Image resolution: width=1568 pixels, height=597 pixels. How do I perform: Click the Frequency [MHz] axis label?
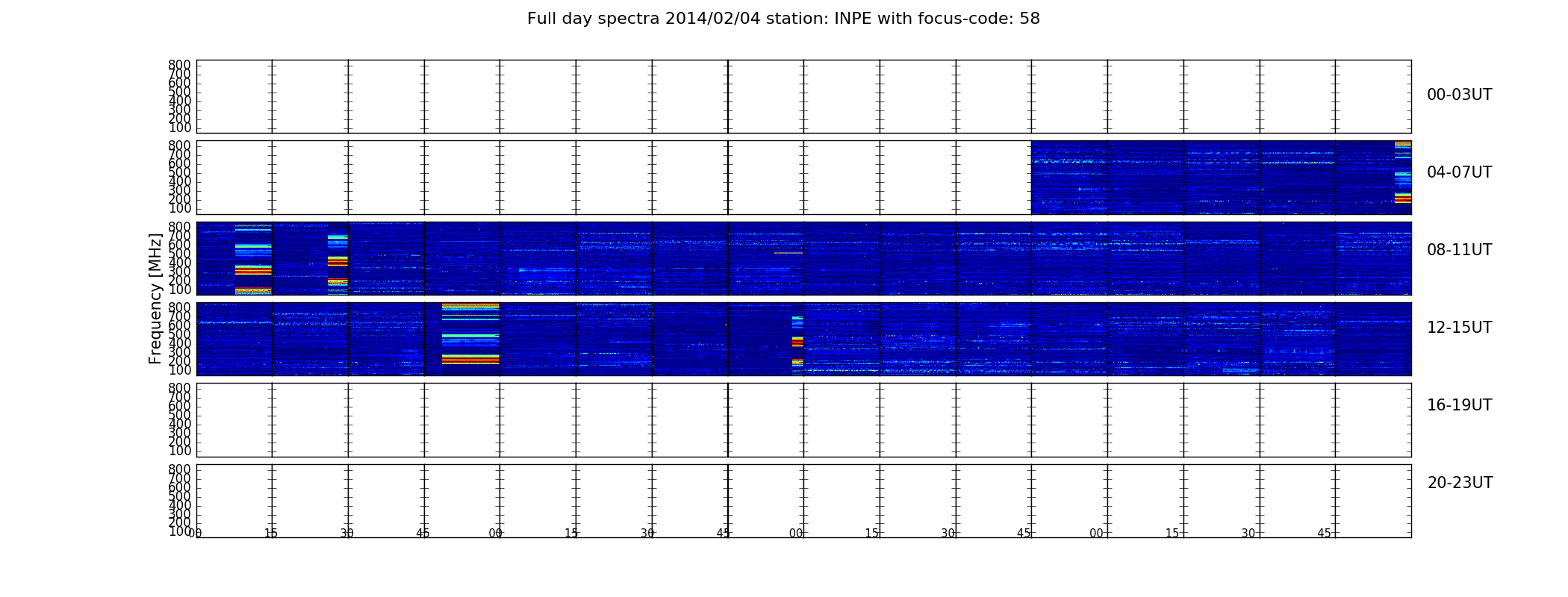coord(155,298)
